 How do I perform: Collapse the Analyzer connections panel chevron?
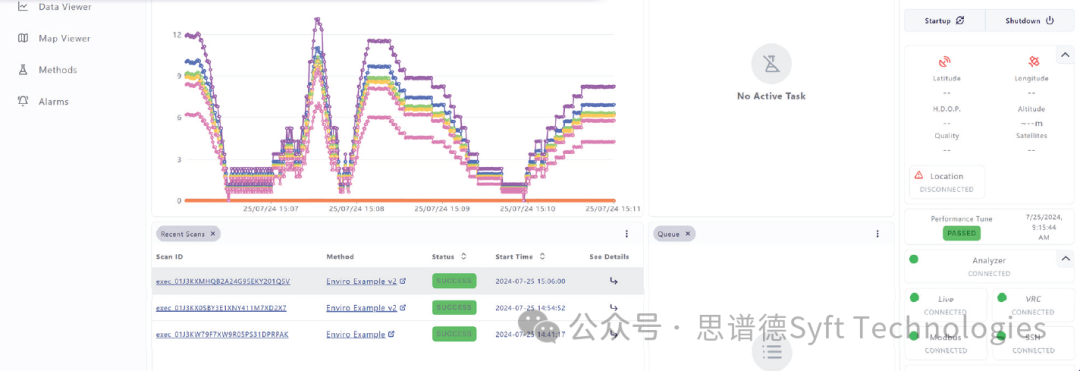coord(1065,259)
